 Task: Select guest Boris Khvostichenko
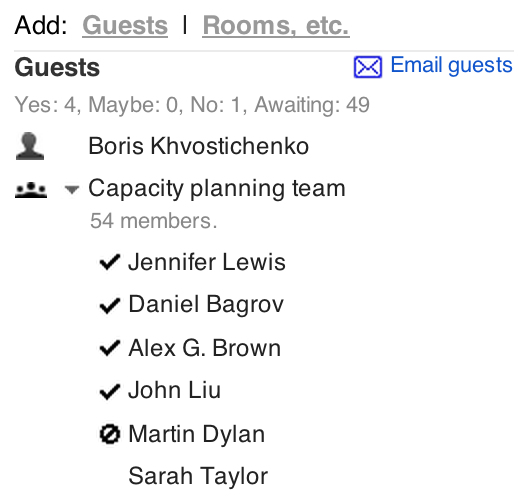198,146
